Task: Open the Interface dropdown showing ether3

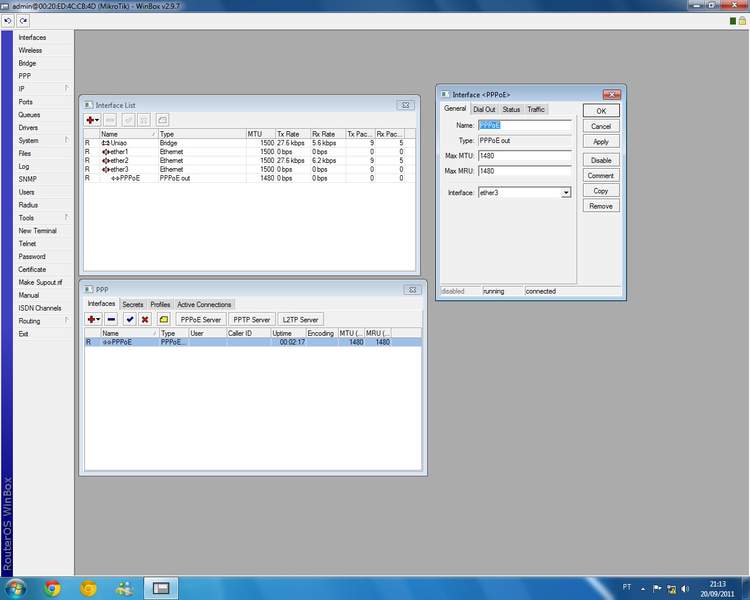Action: [x=566, y=192]
